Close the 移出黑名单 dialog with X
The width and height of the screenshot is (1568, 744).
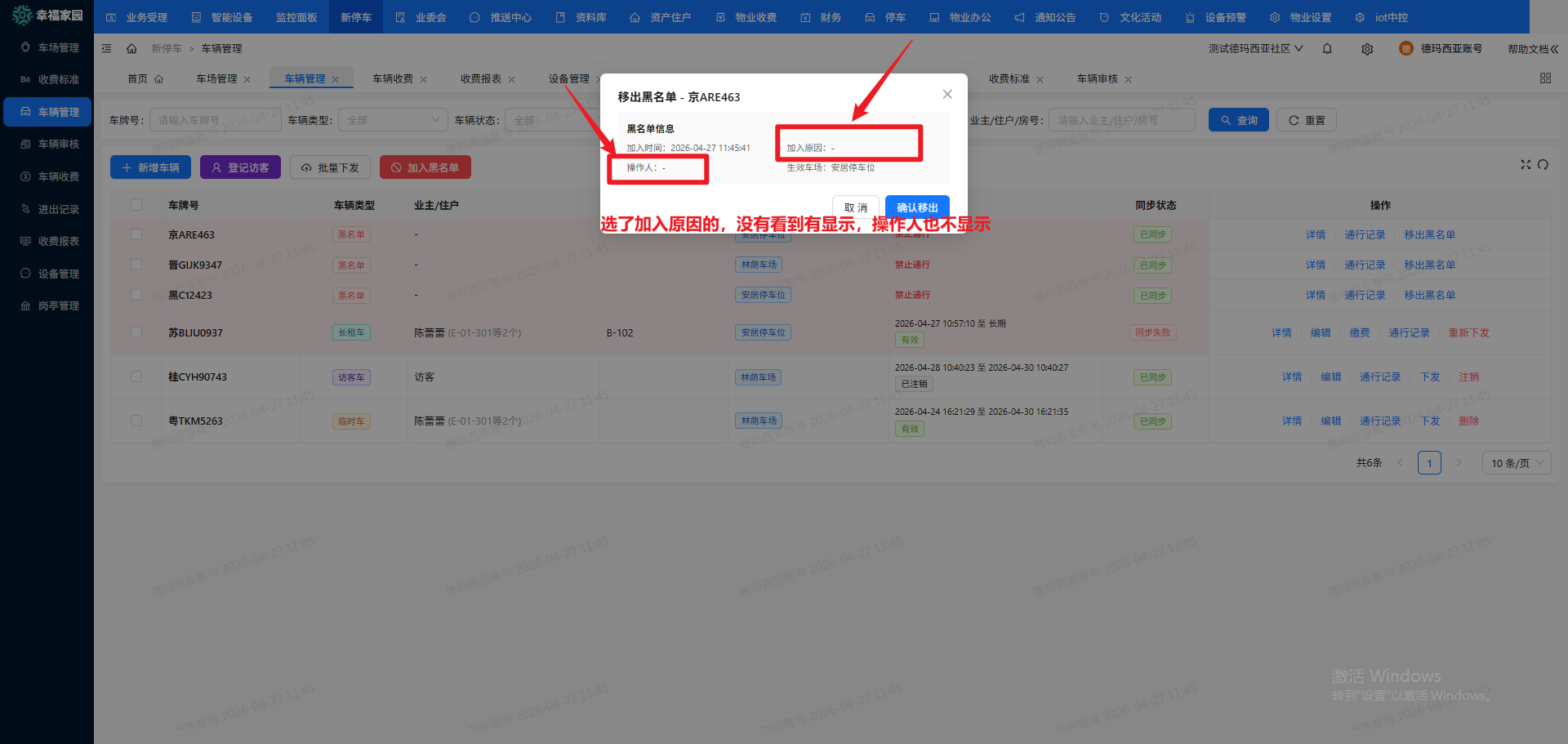pos(947,95)
